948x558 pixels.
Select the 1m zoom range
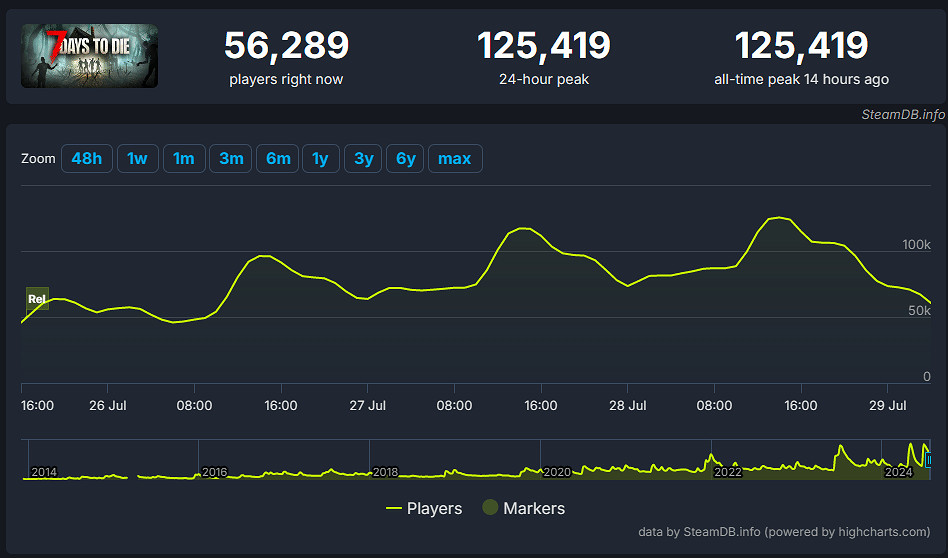click(184, 159)
